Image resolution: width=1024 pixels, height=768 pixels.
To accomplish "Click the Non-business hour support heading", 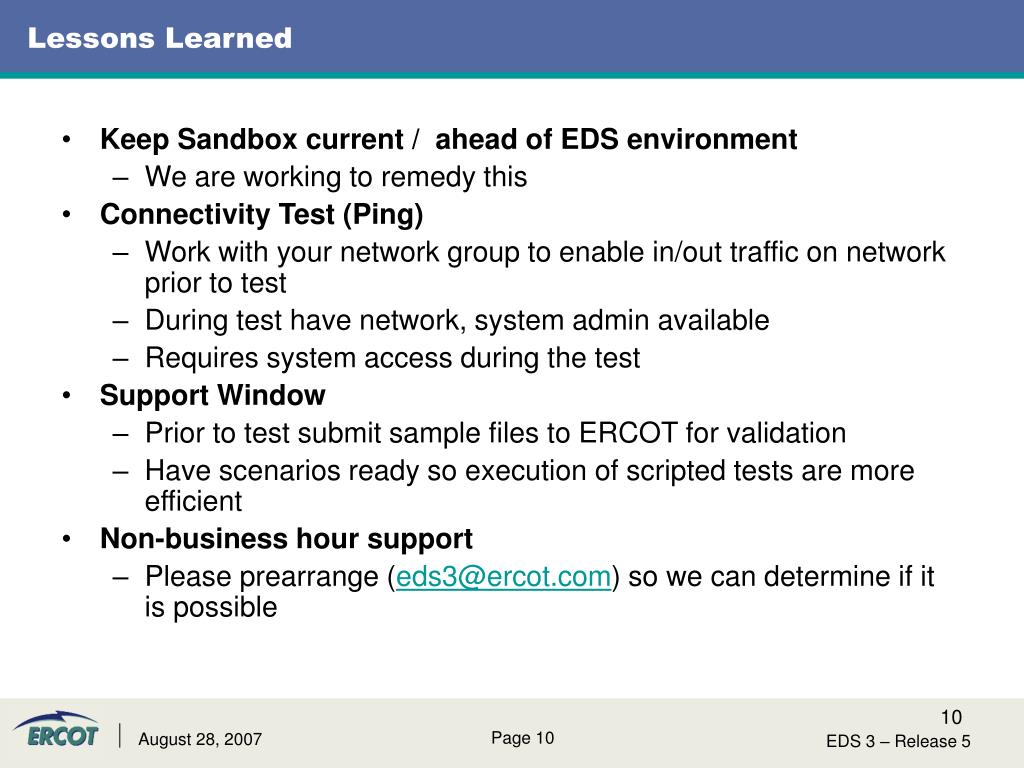I will (x=286, y=539).
